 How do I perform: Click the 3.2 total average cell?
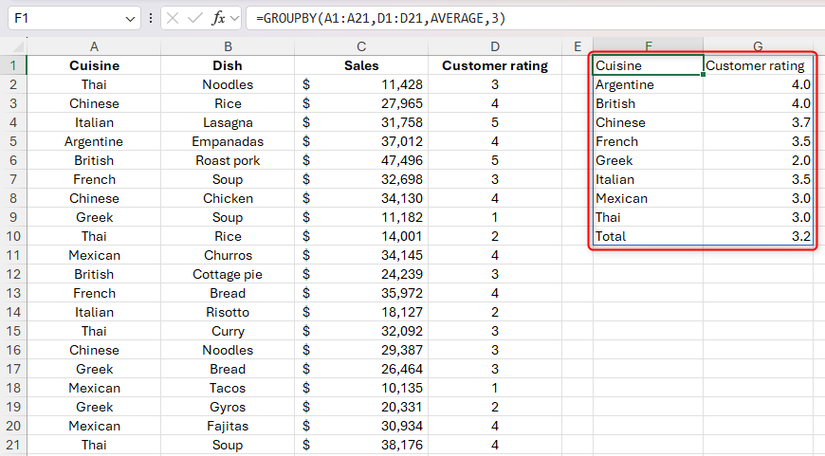tap(758, 237)
